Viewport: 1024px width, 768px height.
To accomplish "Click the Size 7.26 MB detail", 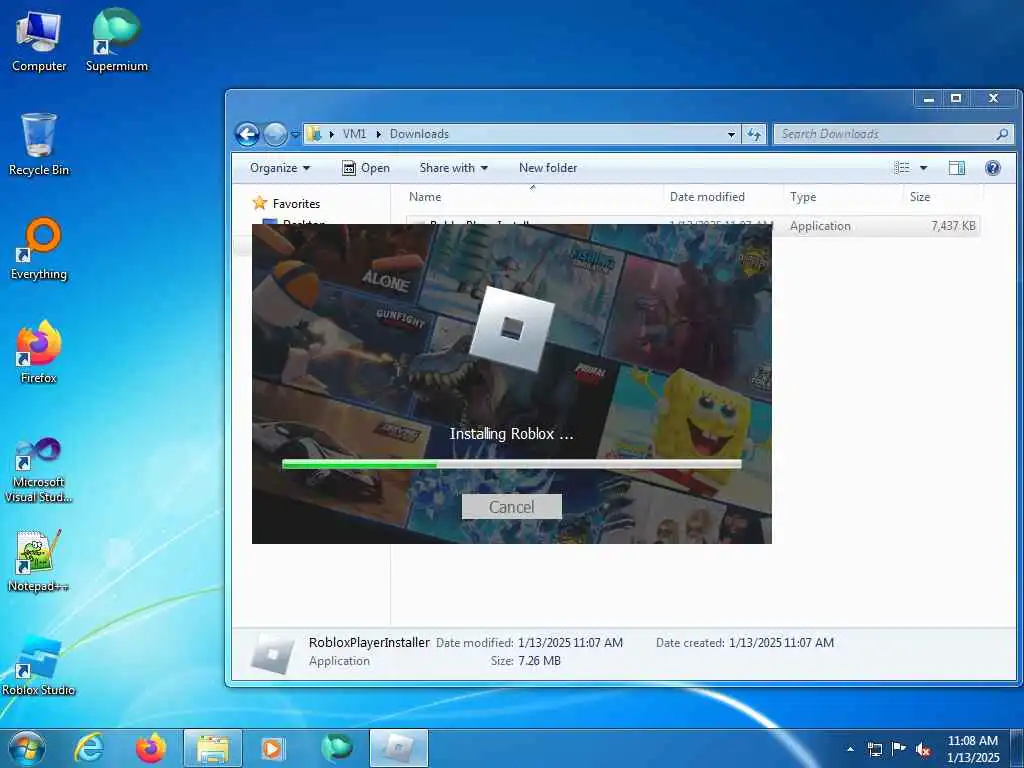I will tap(526, 661).
